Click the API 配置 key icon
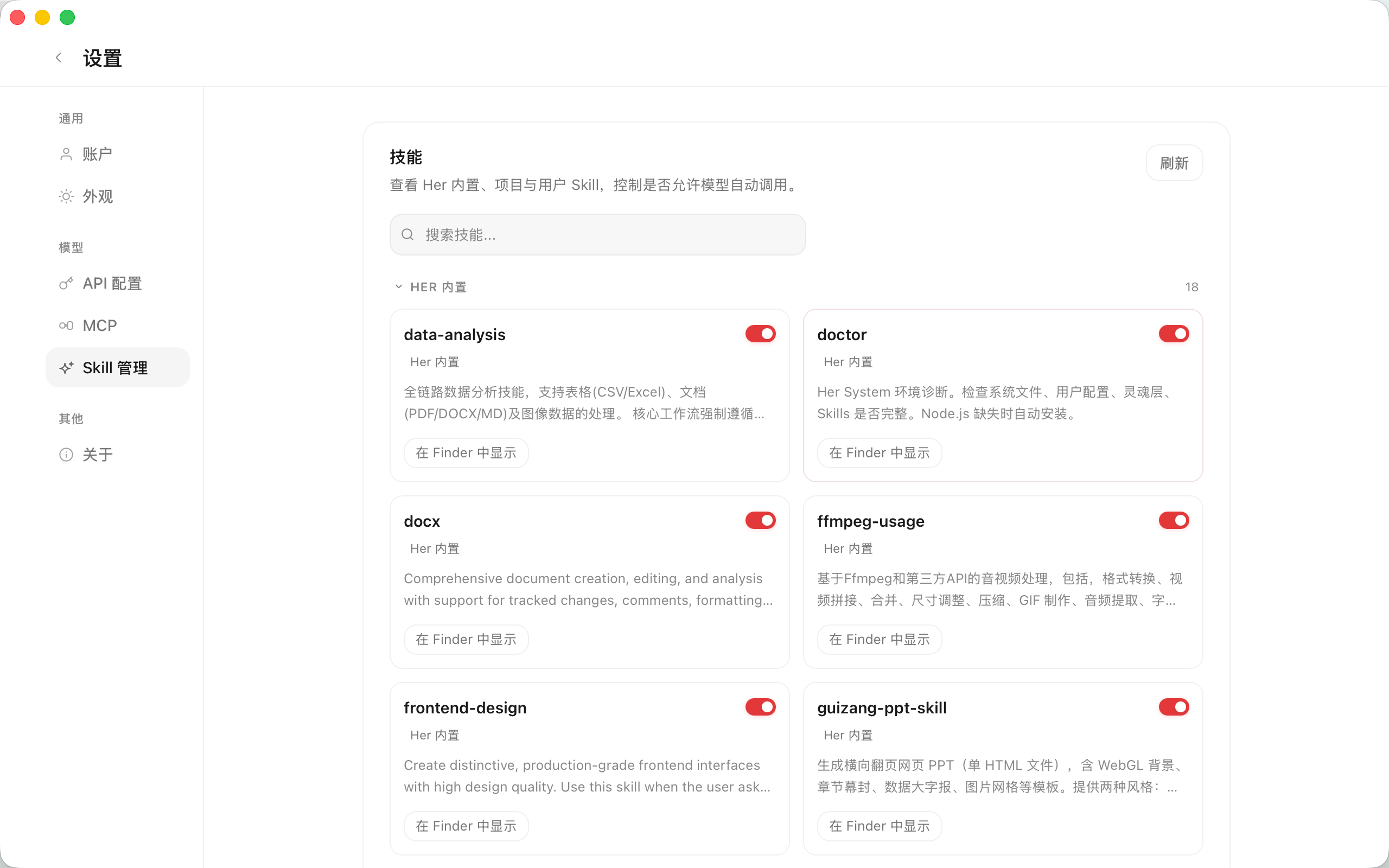 coord(66,283)
